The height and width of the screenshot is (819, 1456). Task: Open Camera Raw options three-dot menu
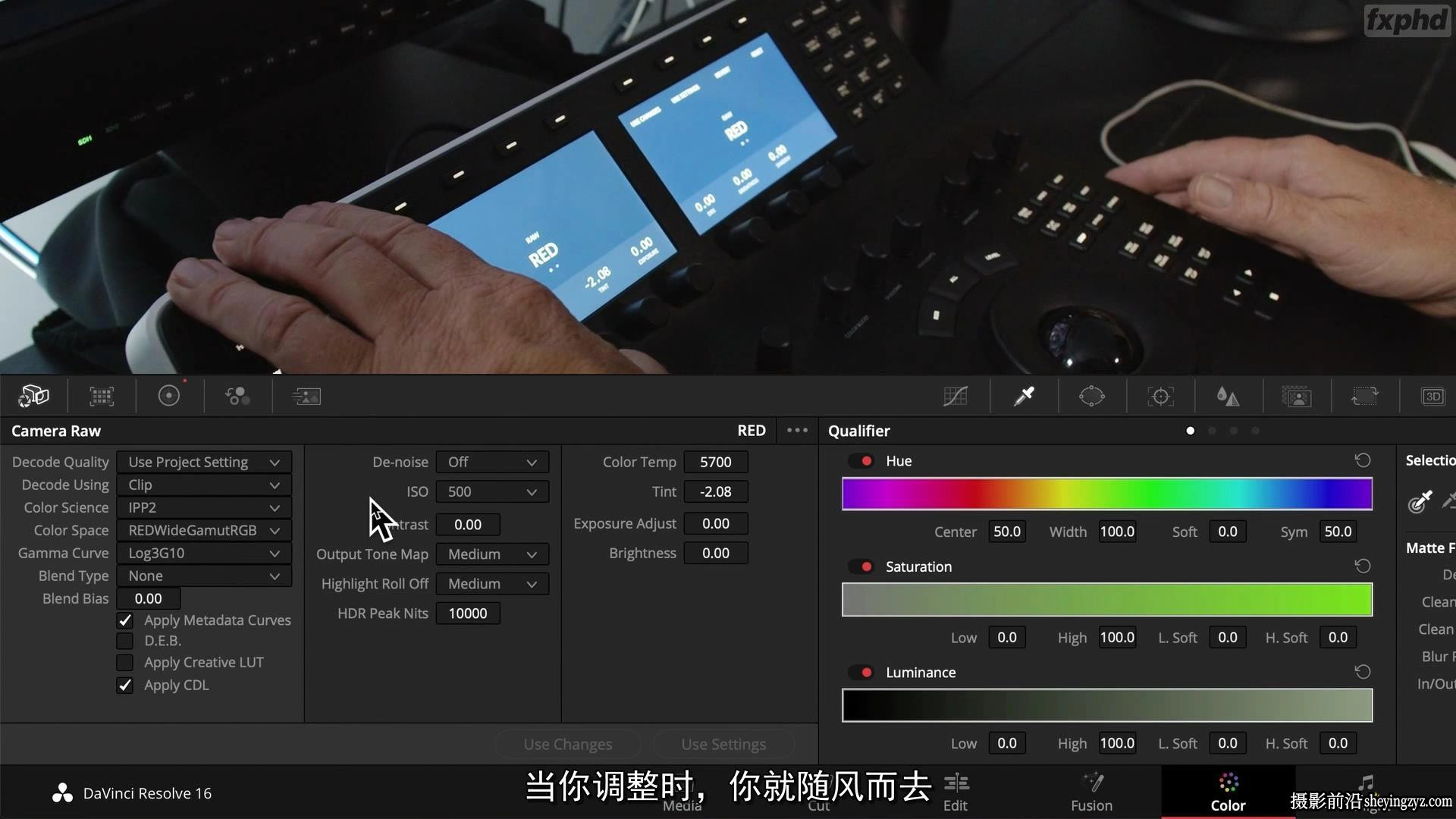pos(797,431)
